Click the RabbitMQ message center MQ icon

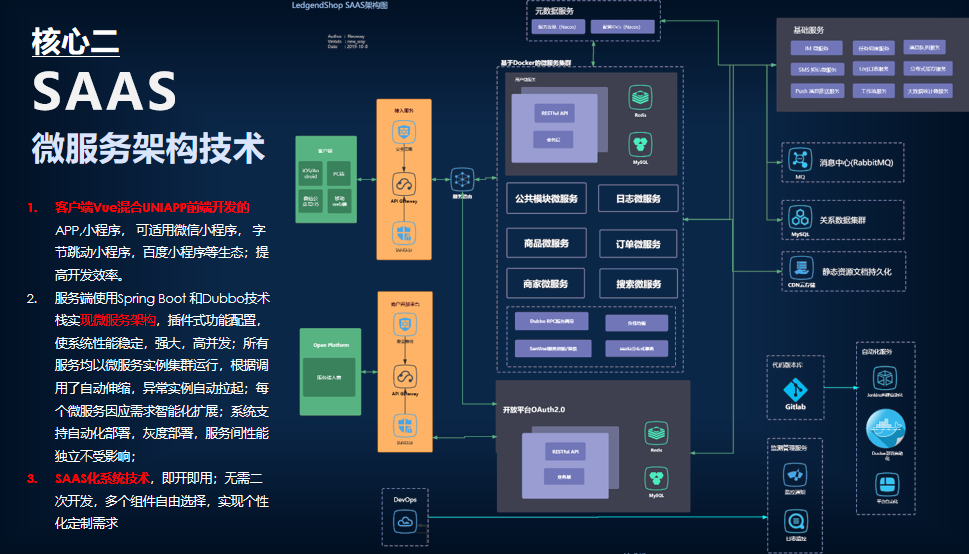(800, 160)
